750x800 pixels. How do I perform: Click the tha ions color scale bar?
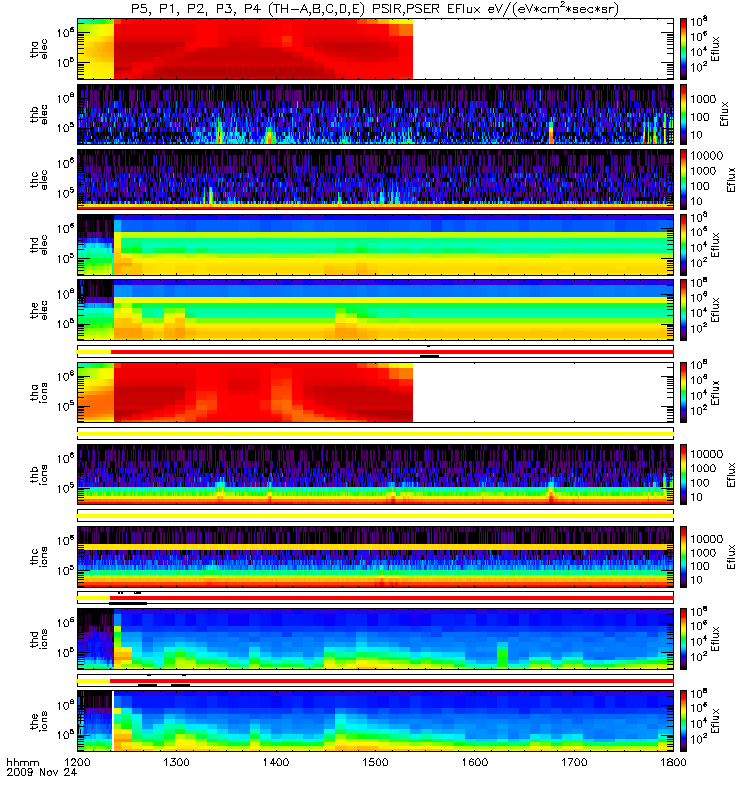pos(683,392)
